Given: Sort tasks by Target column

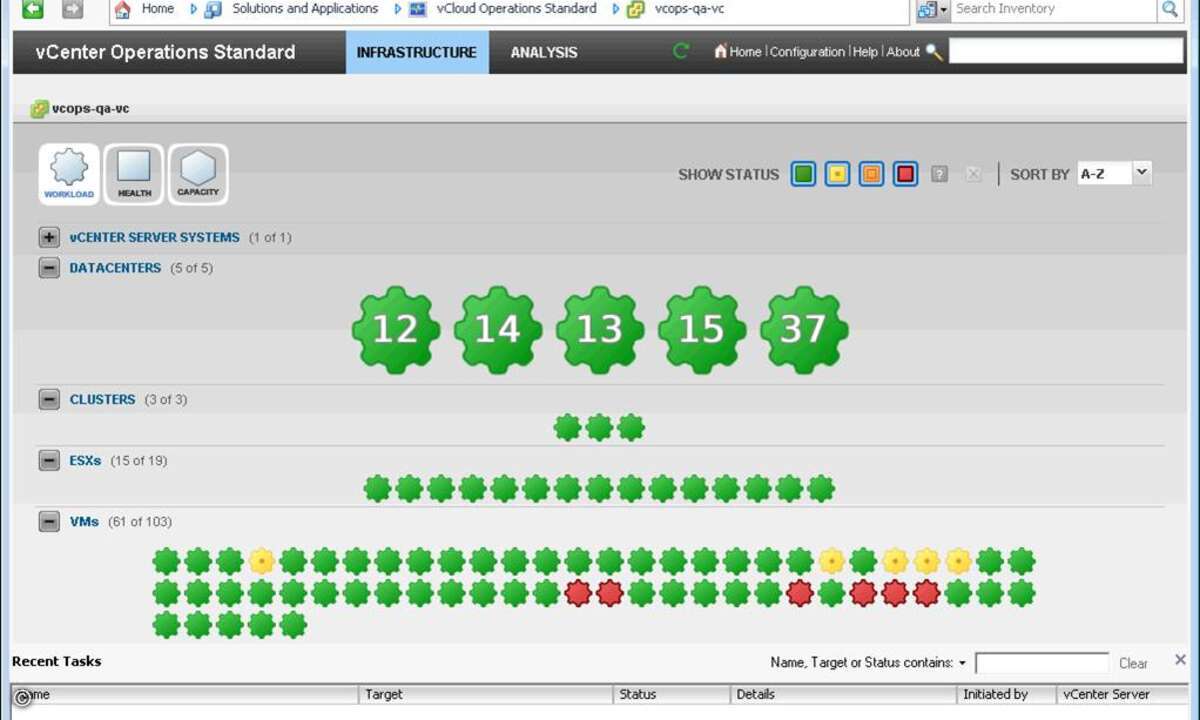Looking at the screenshot, I should click(x=485, y=694).
